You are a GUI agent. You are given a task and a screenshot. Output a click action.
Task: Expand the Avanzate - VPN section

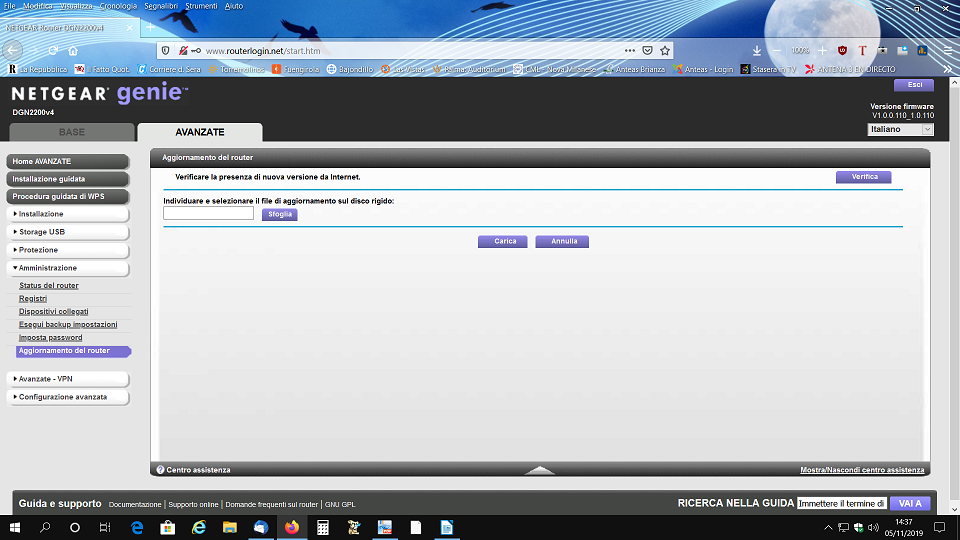click(68, 379)
